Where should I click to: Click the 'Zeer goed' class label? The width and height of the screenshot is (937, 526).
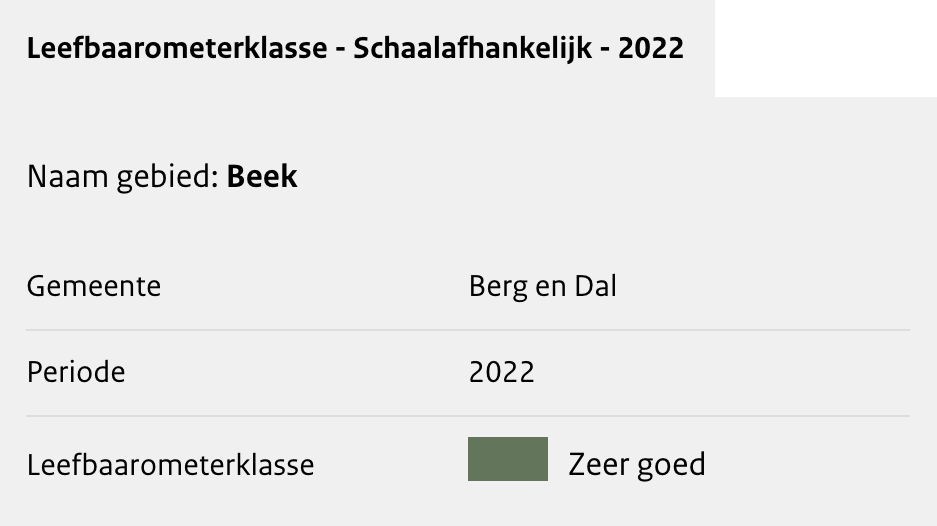[x=637, y=464]
